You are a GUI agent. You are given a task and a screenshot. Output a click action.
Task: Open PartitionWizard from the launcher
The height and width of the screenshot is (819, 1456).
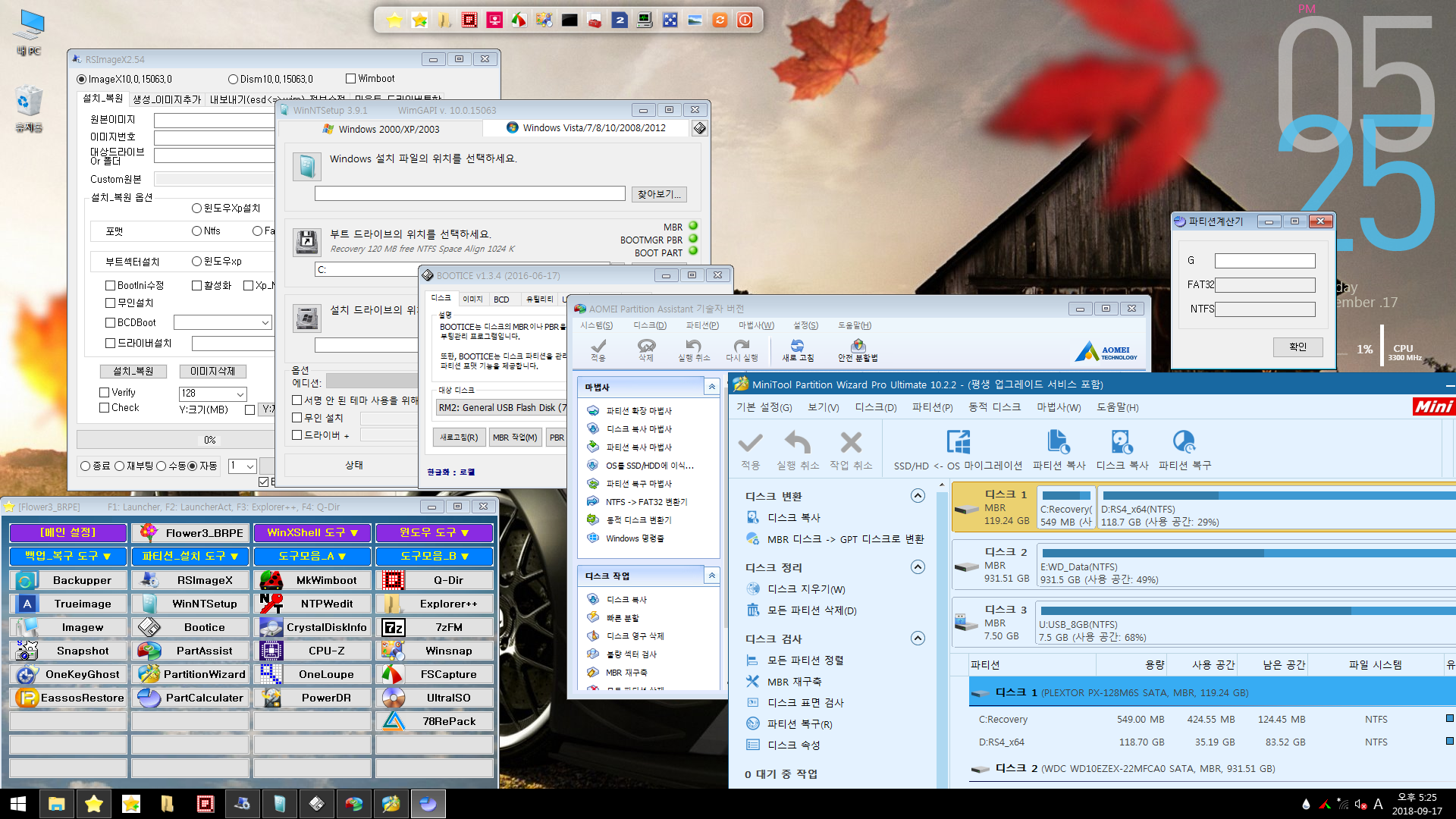[190, 674]
